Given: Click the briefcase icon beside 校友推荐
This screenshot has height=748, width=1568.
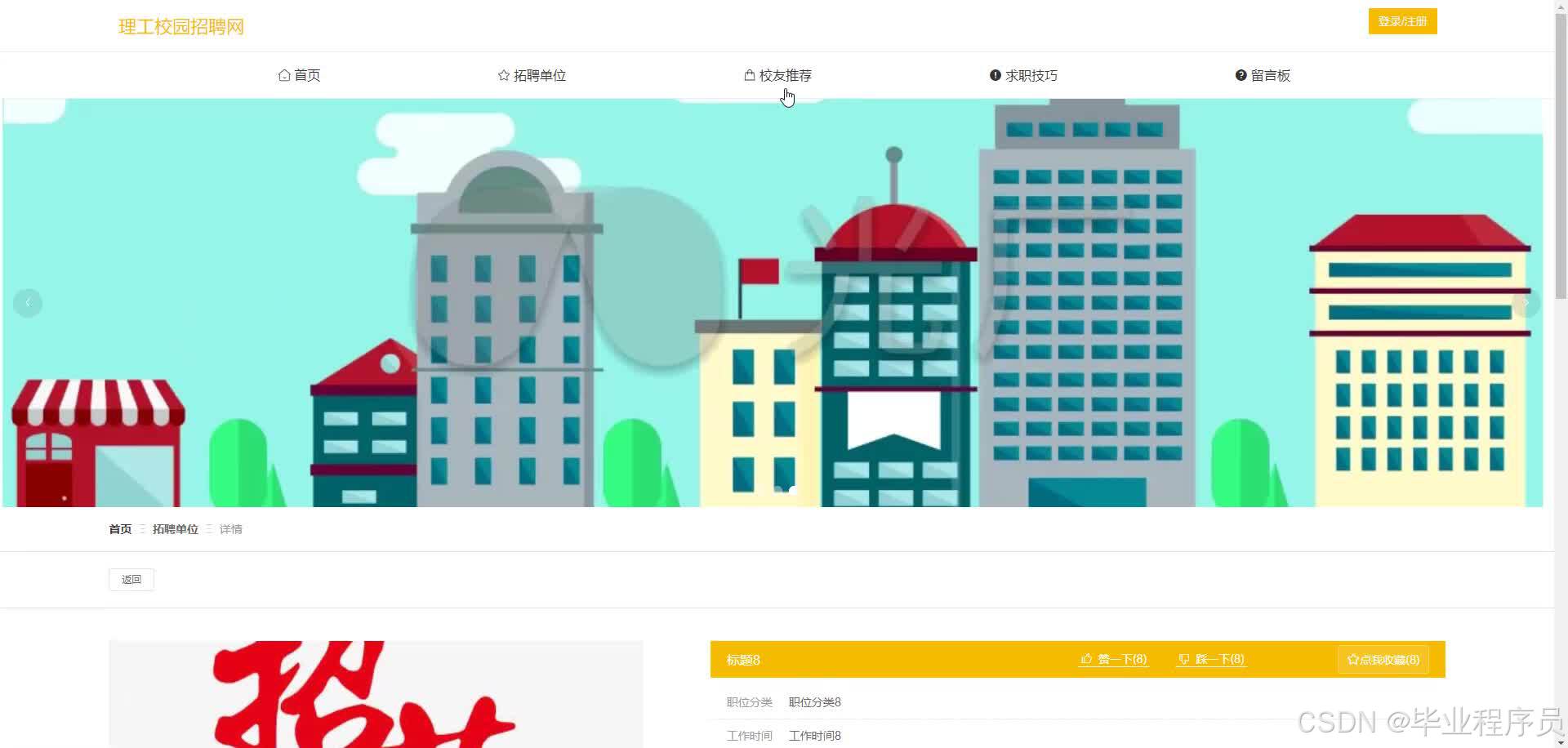Looking at the screenshot, I should [749, 74].
